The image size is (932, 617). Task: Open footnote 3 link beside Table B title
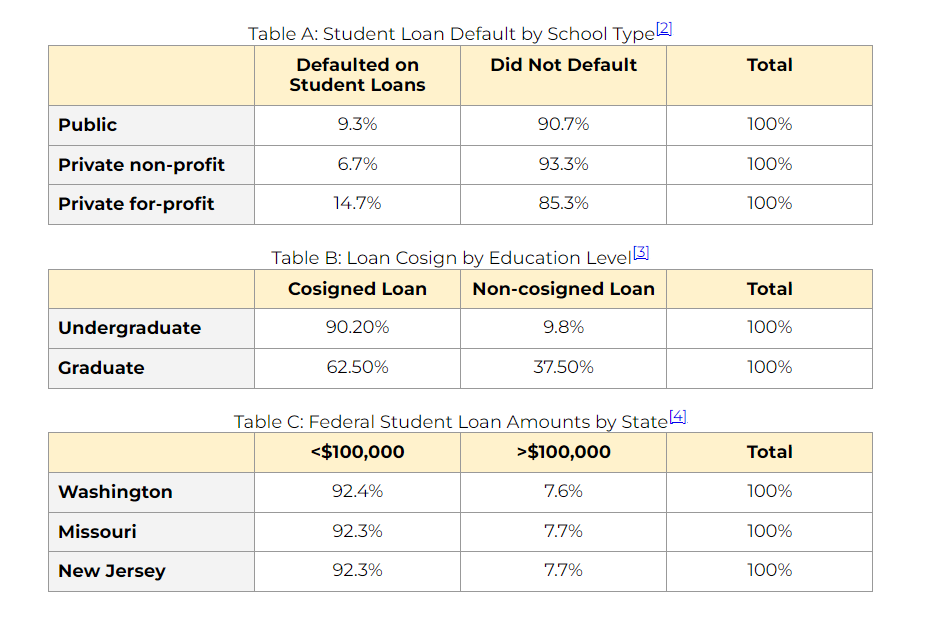[641, 253]
